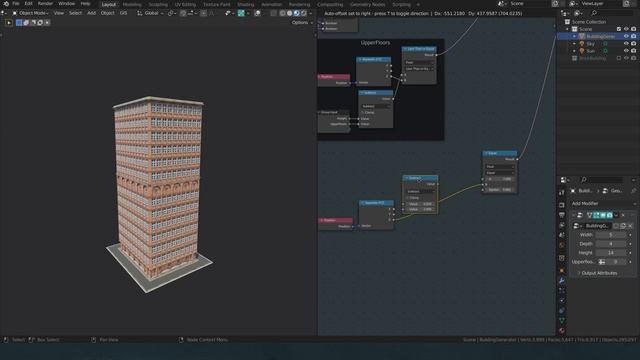Open the Object Mode dropdown
This screenshot has height=360, width=640.
click(31, 13)
